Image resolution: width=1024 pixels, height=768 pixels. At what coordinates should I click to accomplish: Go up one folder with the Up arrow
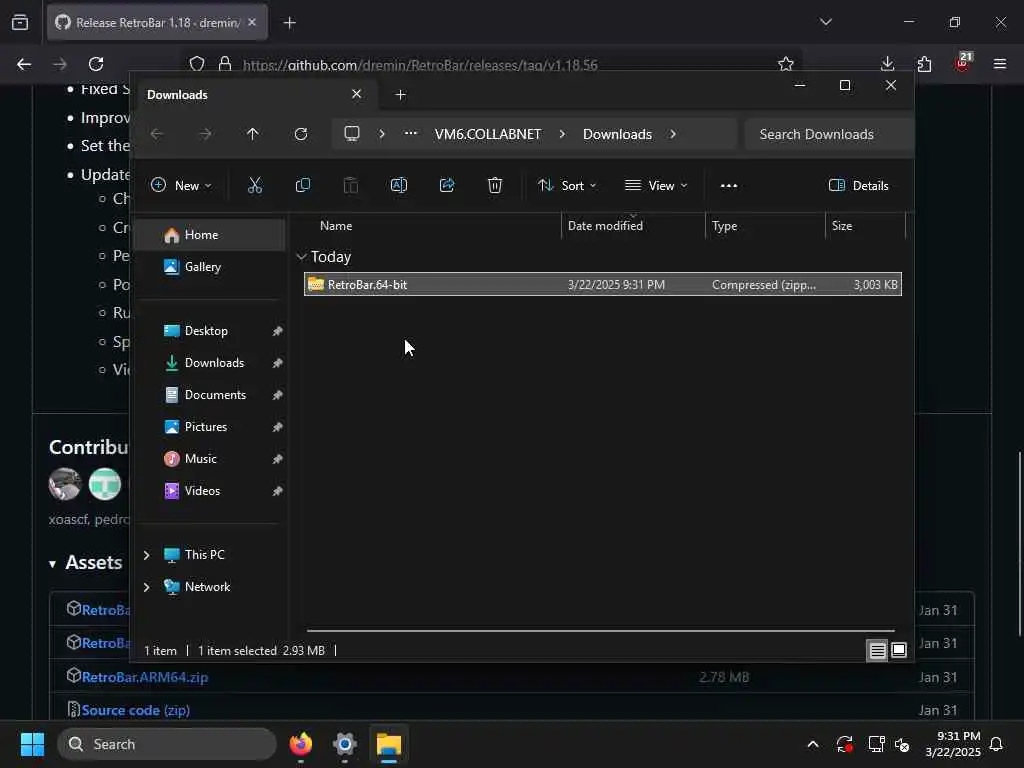pos(253,134)
